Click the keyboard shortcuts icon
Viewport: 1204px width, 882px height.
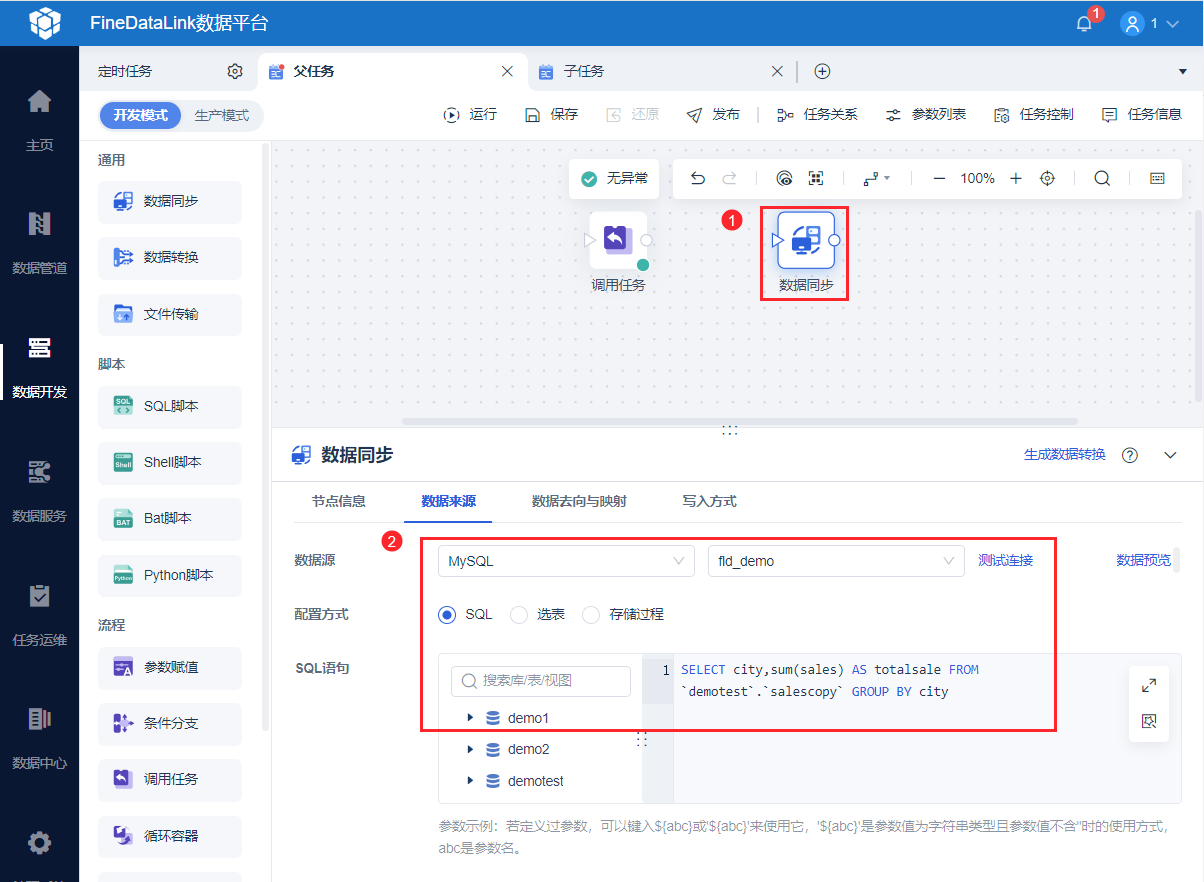pyautogui.click(x=1157, y=178)
